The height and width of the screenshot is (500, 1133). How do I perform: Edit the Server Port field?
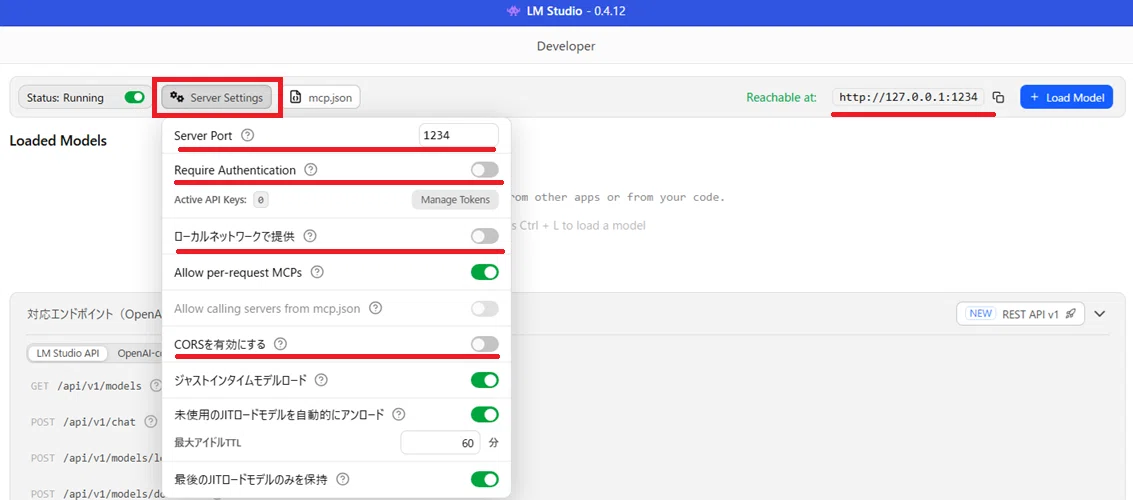458,135
